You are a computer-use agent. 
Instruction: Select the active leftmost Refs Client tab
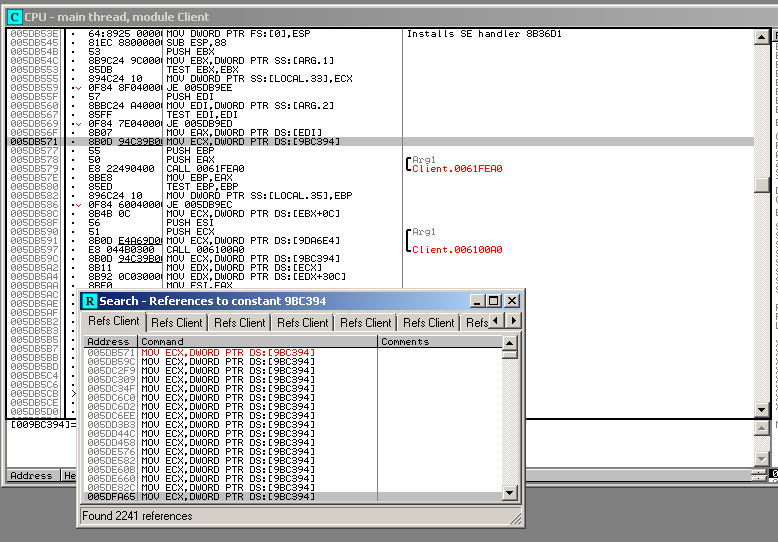click(x=114, y=321)
